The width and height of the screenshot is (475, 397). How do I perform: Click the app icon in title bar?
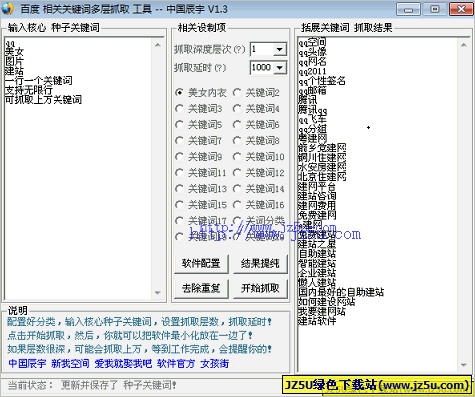7,9
